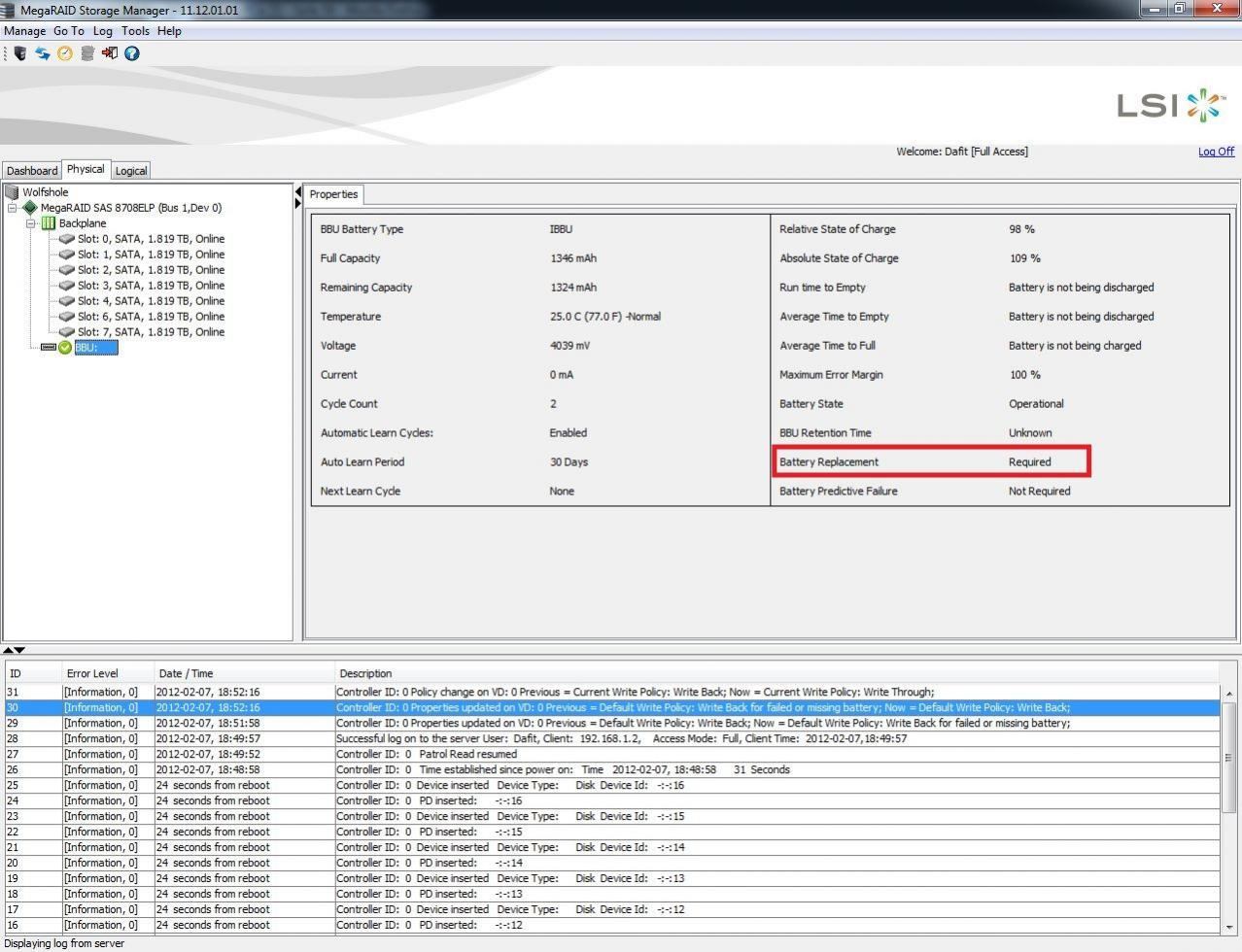The width and height of the screenshot is (1242, 952).
Task: Sort log by Date / Time header
Action: (x=244, y=673)
